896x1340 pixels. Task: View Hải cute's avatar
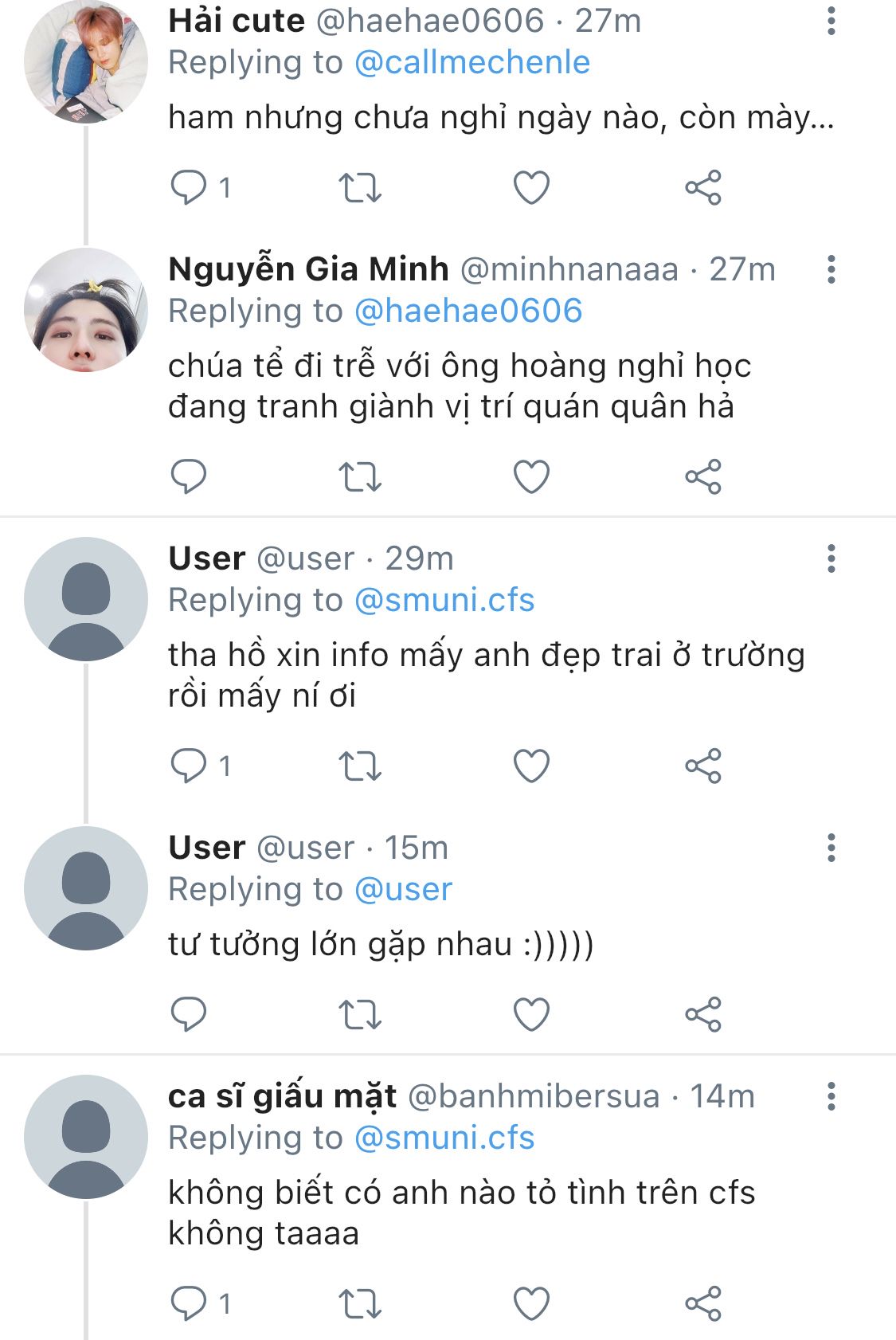coord(86,61)
